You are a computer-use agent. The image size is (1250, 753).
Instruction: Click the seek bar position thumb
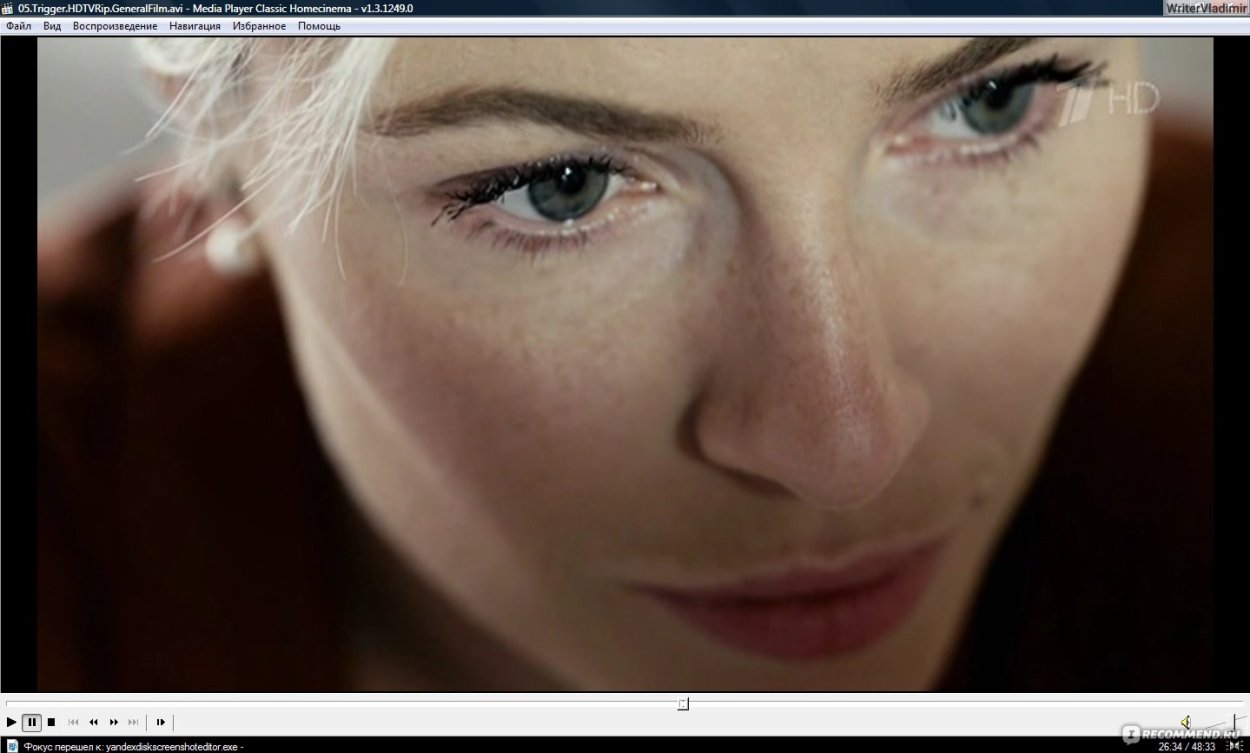pyautogui.click(x=683, y=704)
